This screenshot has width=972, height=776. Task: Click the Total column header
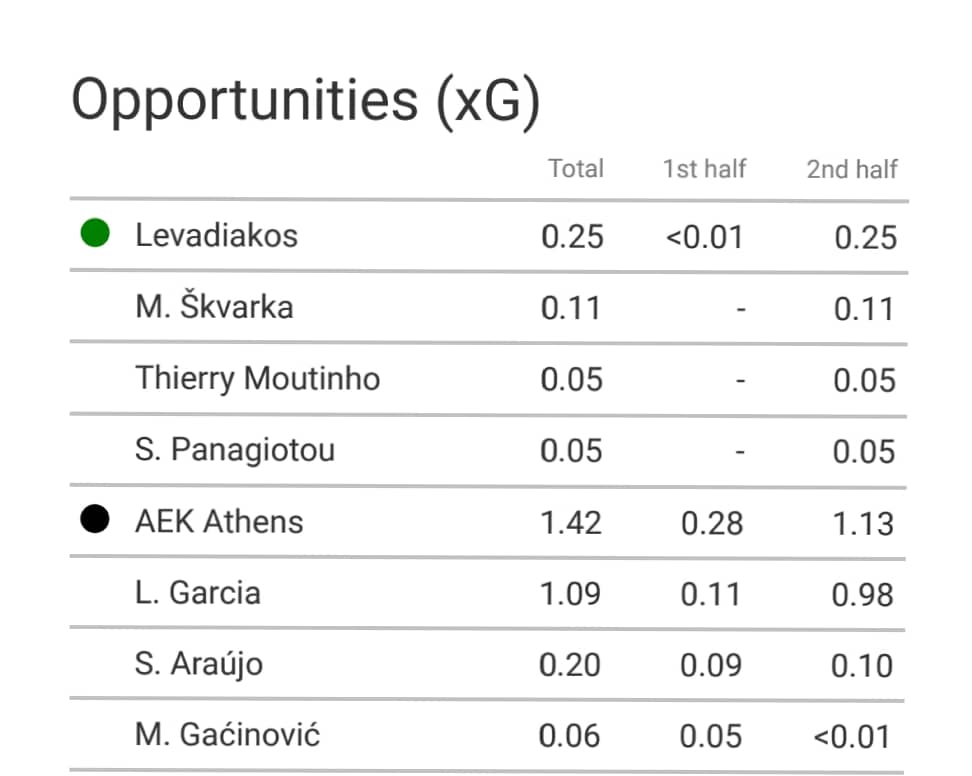[576, 169]
